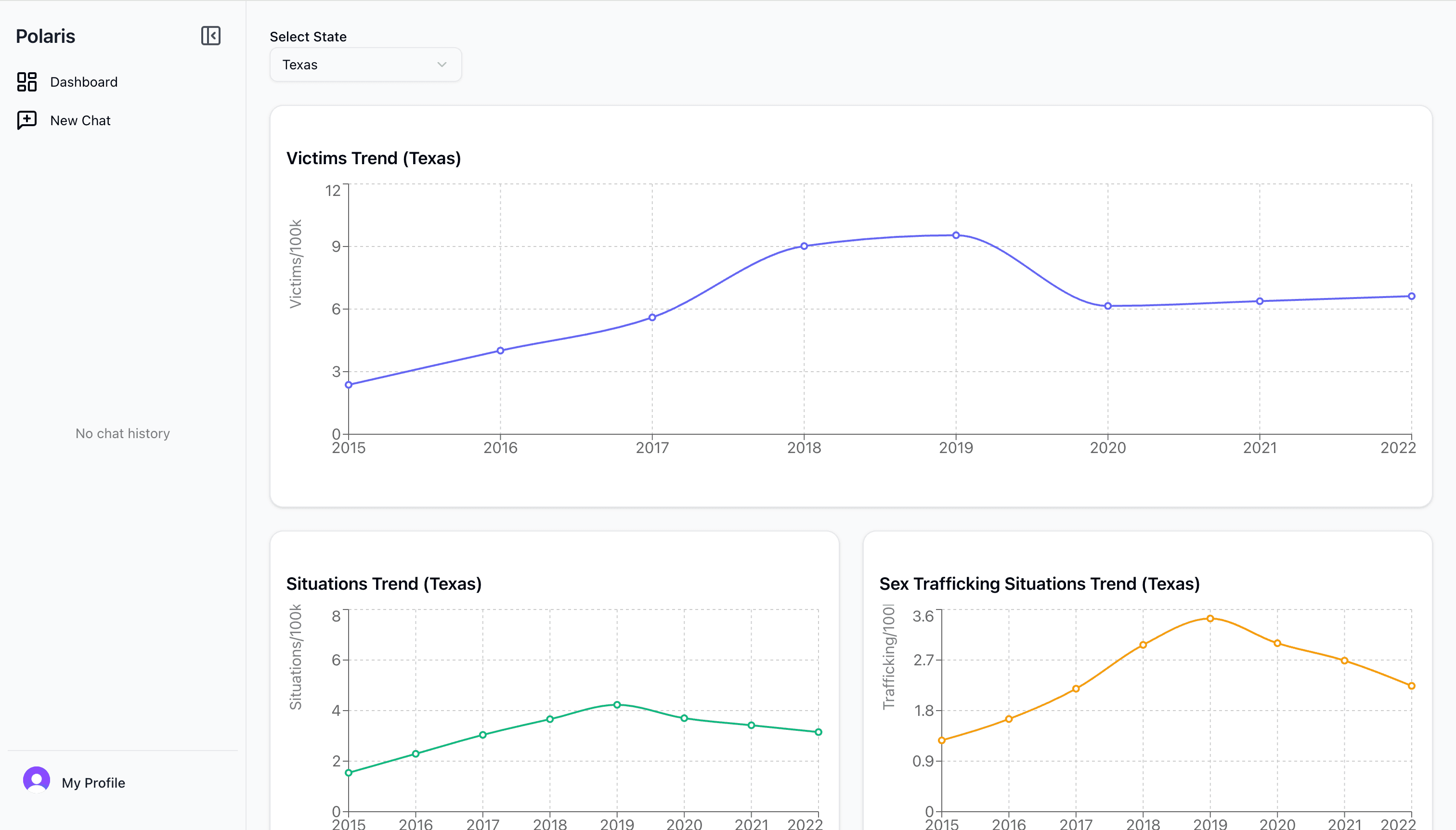The width and height of the screenshot is (1456, 830).
Task: Open My Profile avatar icon
Action: click(36, 781)
